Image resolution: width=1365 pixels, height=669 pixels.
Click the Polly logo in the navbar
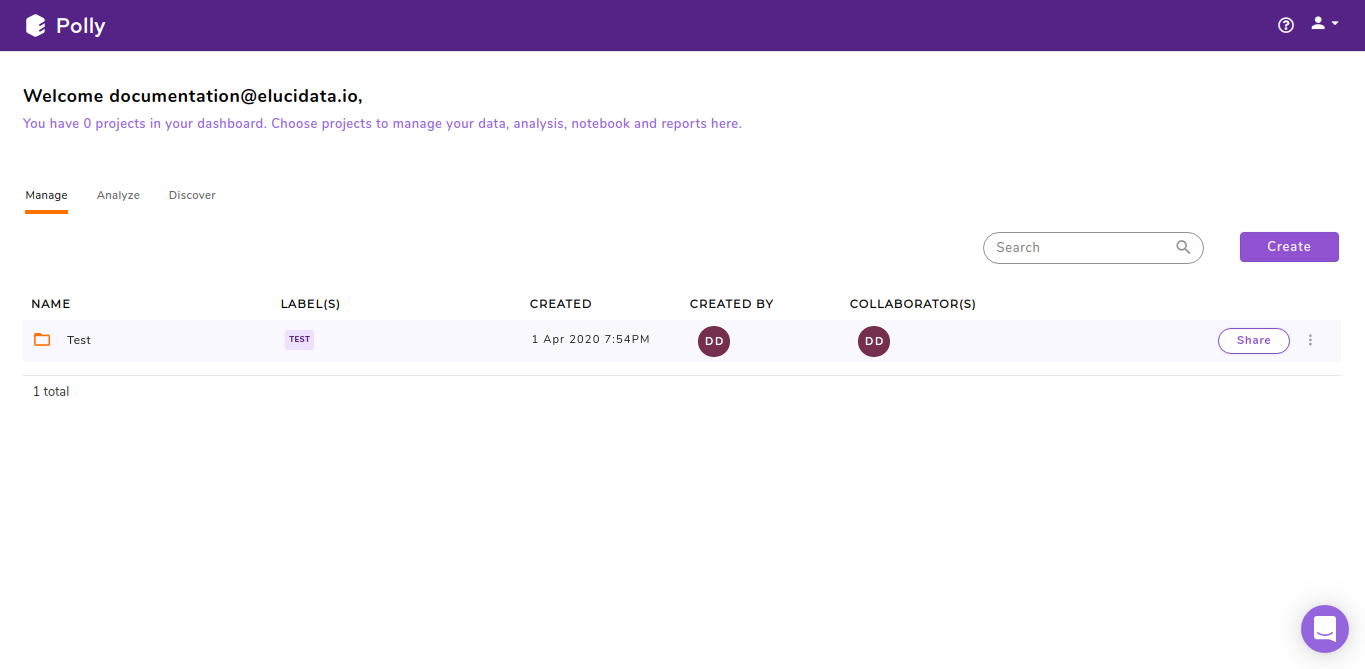click(64, 25)
